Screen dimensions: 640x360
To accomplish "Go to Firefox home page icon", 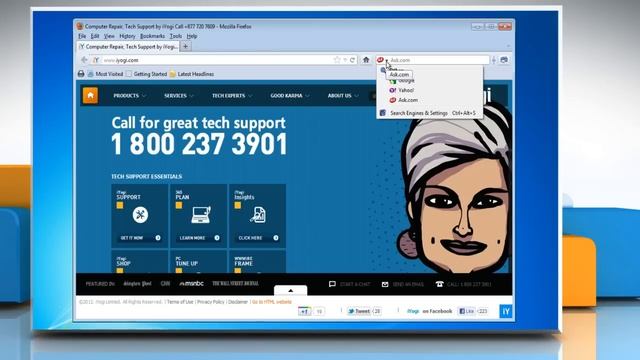I will click(366, 60).
